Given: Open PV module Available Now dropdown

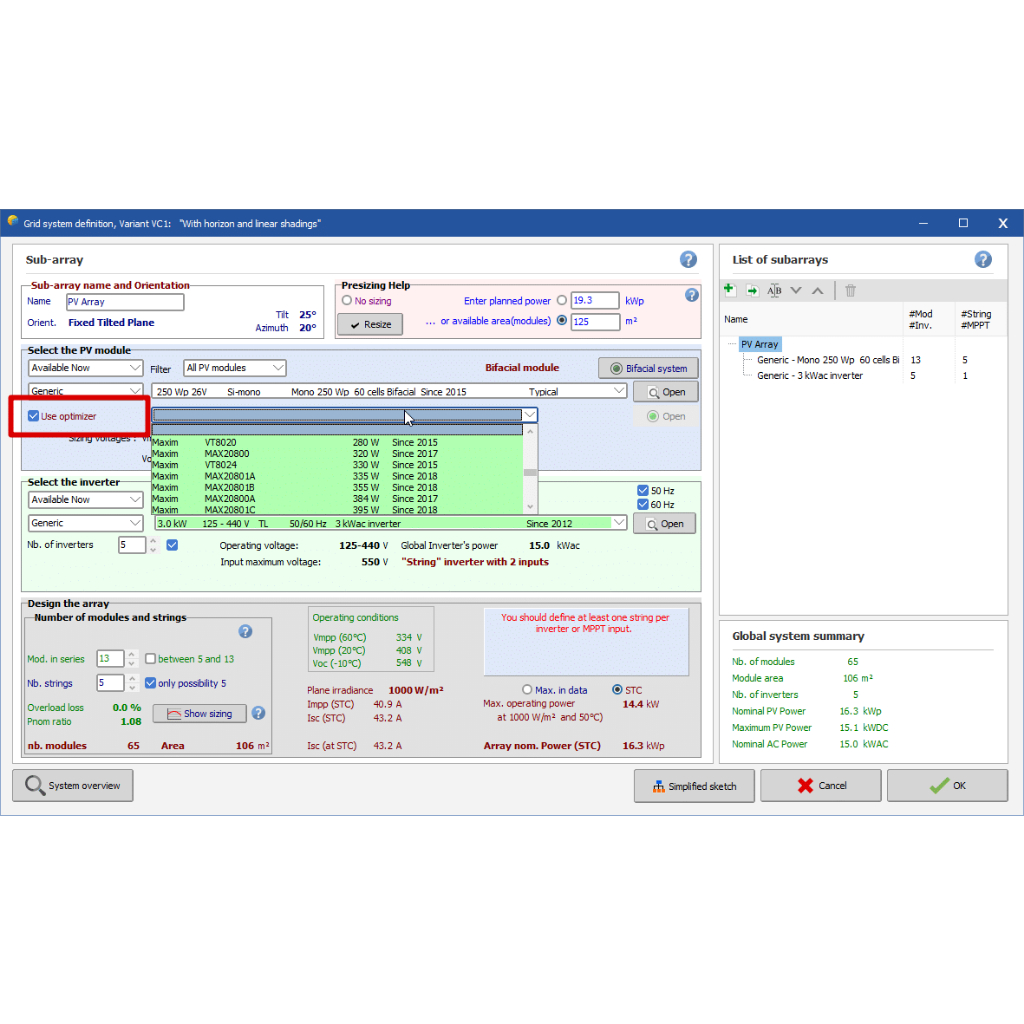Looking at the screenshot, I should click(86, 368).
